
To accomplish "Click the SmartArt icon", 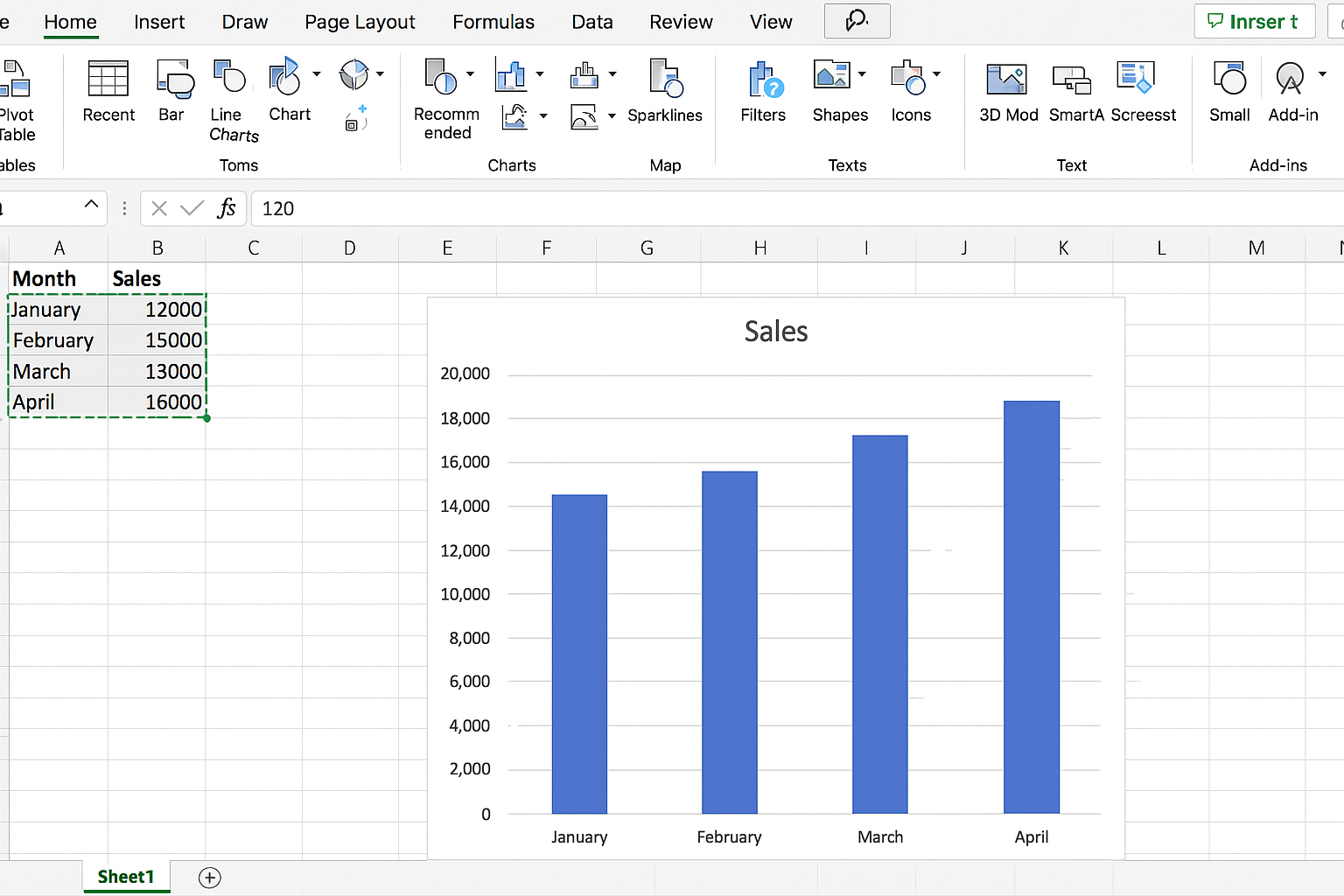I will coord(1072,80).
